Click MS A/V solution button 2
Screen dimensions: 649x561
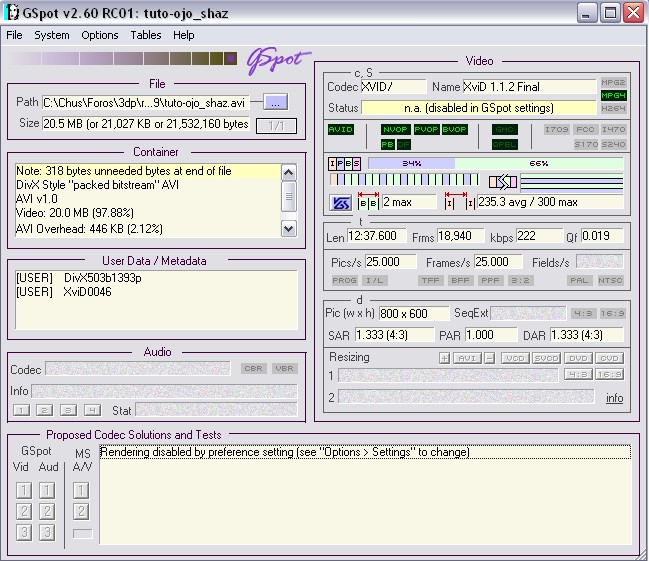click(x=81, y=511)
